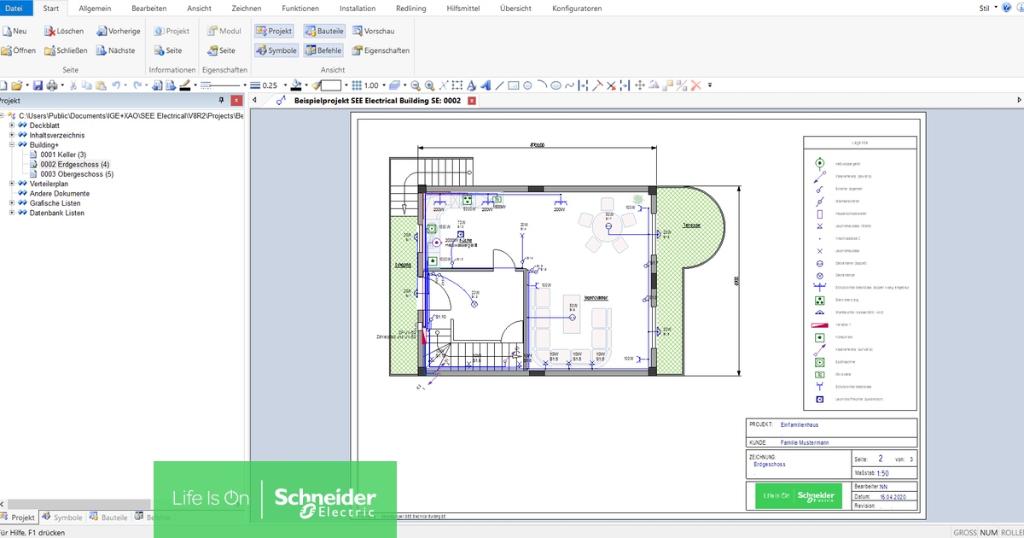Open Projekt information
The image size is (1024, 538).
point(172,31)
